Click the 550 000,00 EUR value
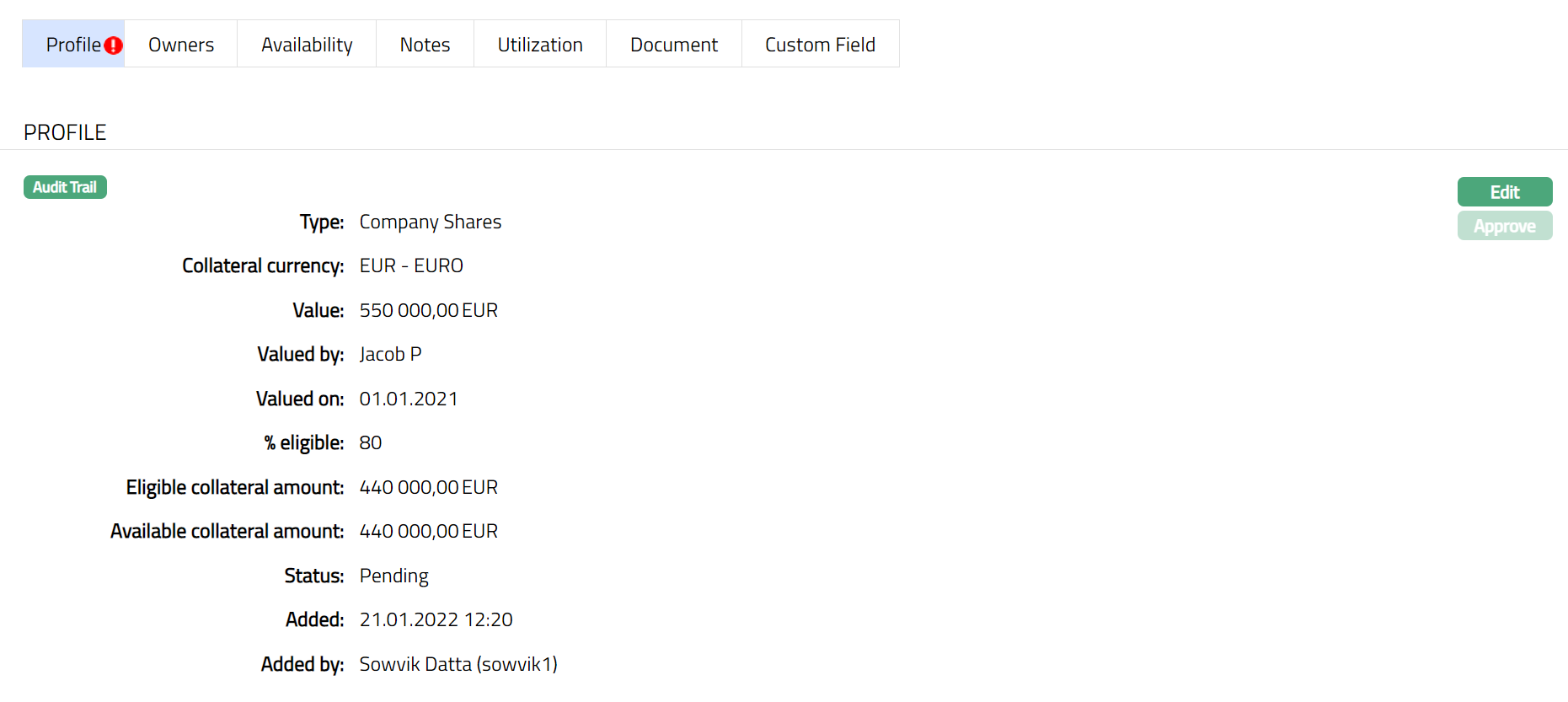The width and height of the screenshot is (1568, 702). [429, 310]
